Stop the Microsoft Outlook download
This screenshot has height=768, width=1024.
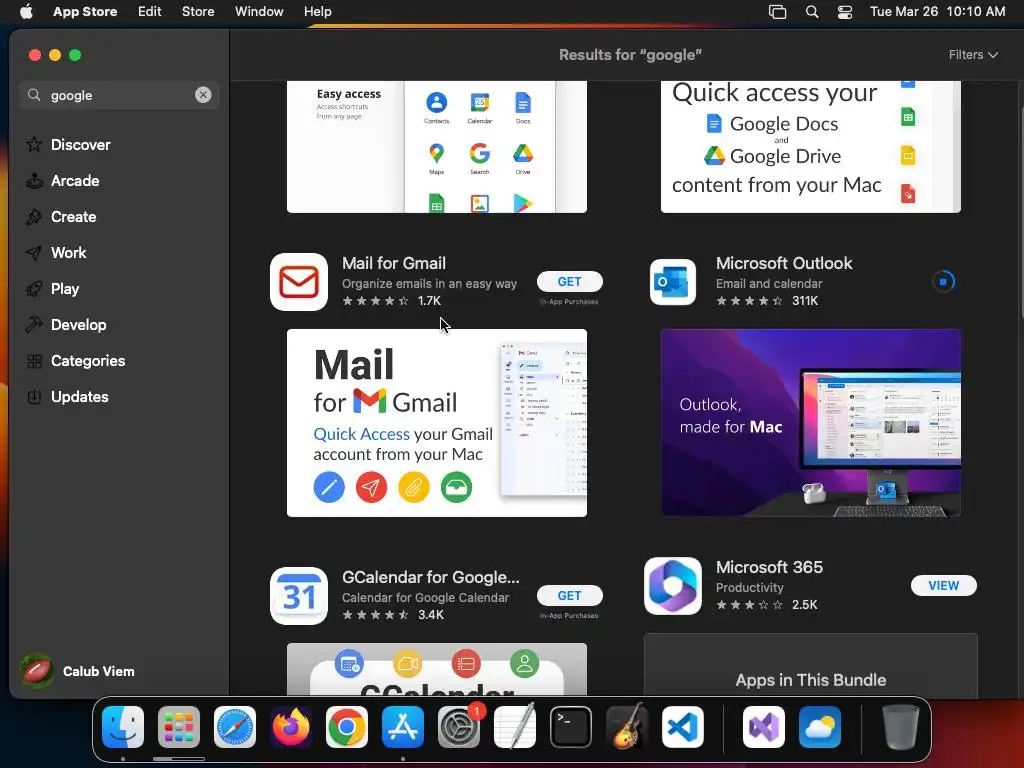pyautogui.click(x=943, y=282)
